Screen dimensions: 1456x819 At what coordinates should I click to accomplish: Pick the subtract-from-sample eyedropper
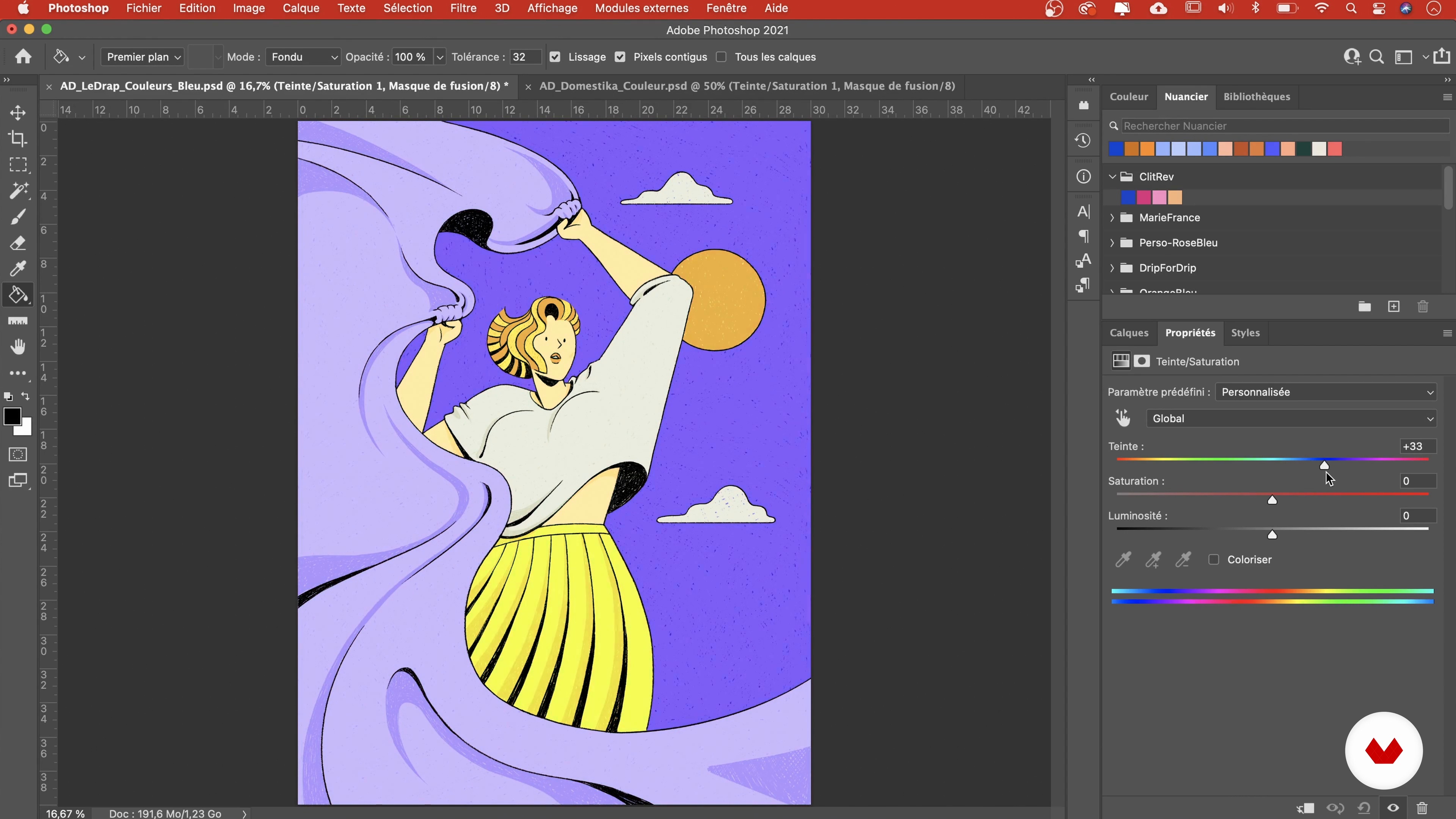(1183, 560)
